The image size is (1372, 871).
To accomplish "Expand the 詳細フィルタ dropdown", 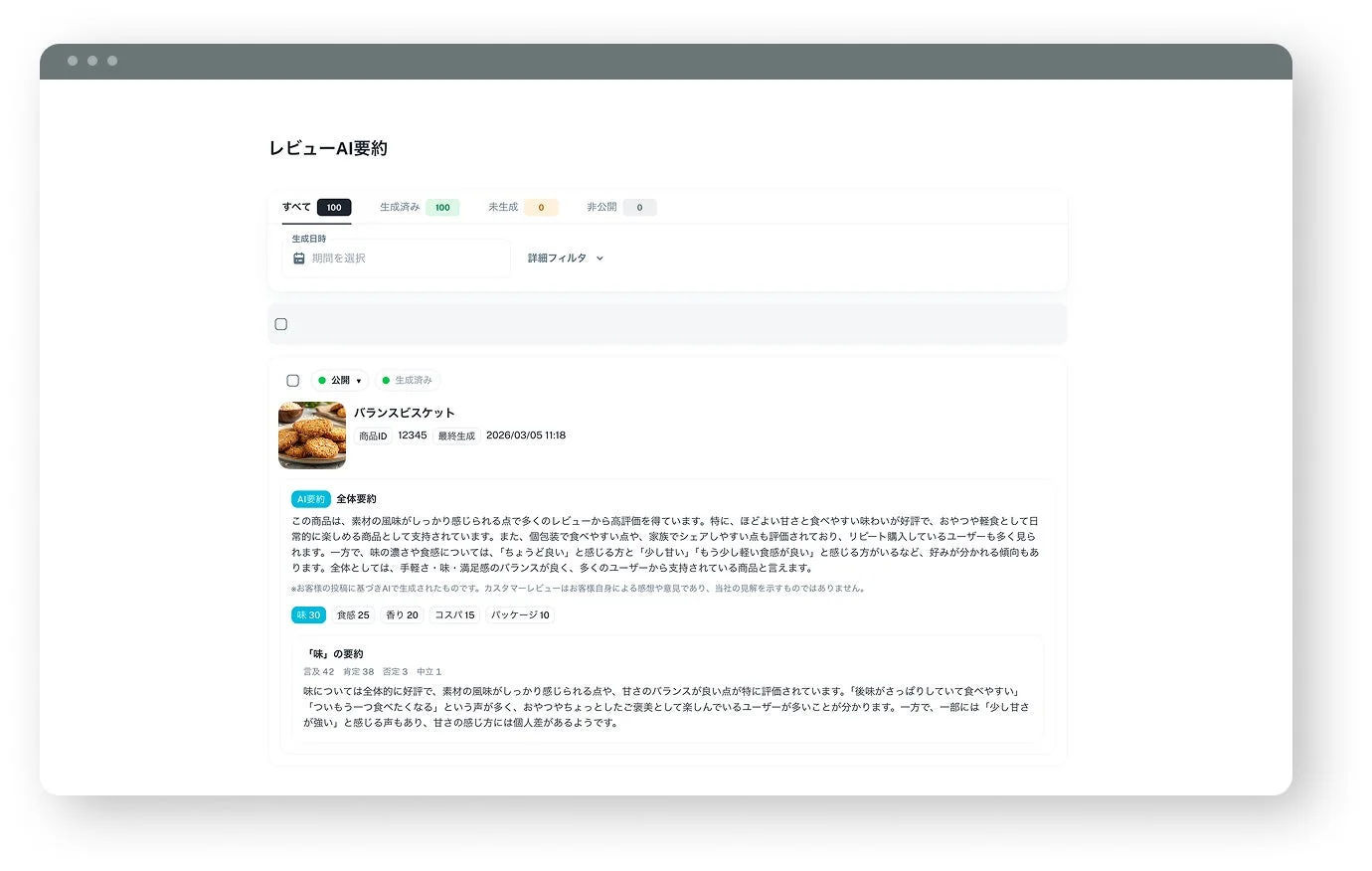I will tap(565, 258).
